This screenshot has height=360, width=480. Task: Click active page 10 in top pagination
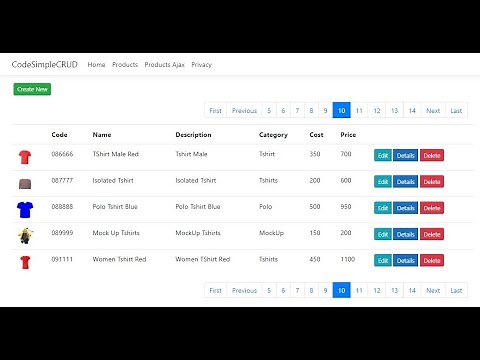pyautogui.click(x=342, y=110)
